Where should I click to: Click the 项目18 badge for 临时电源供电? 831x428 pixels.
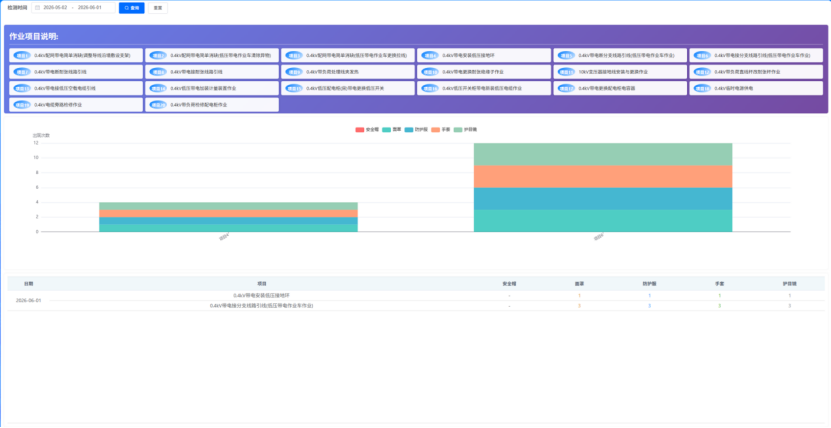702,88
